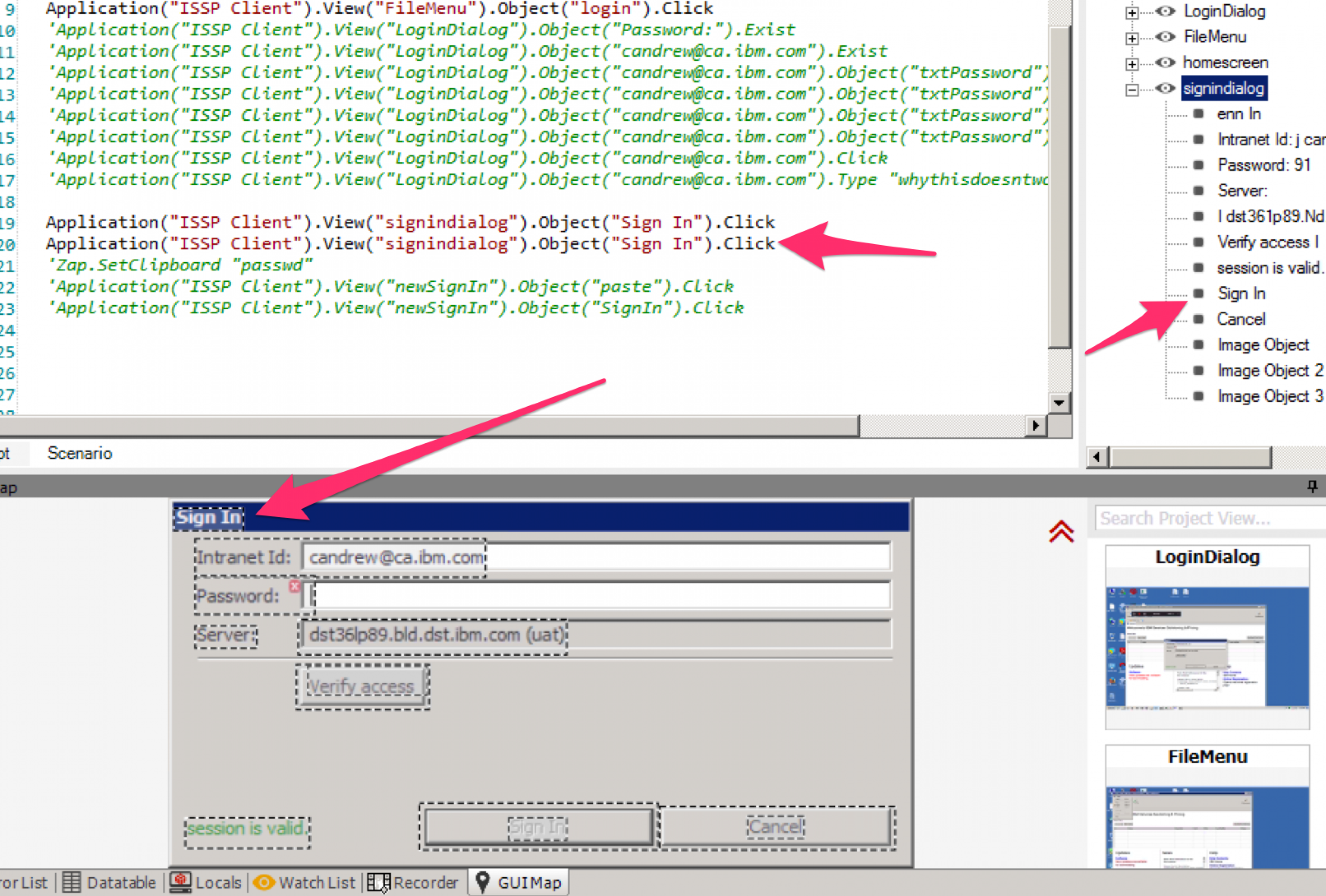The image size is (1326, 896).
Task: Open the Datatable tab
Action: [x=108, y=883]
